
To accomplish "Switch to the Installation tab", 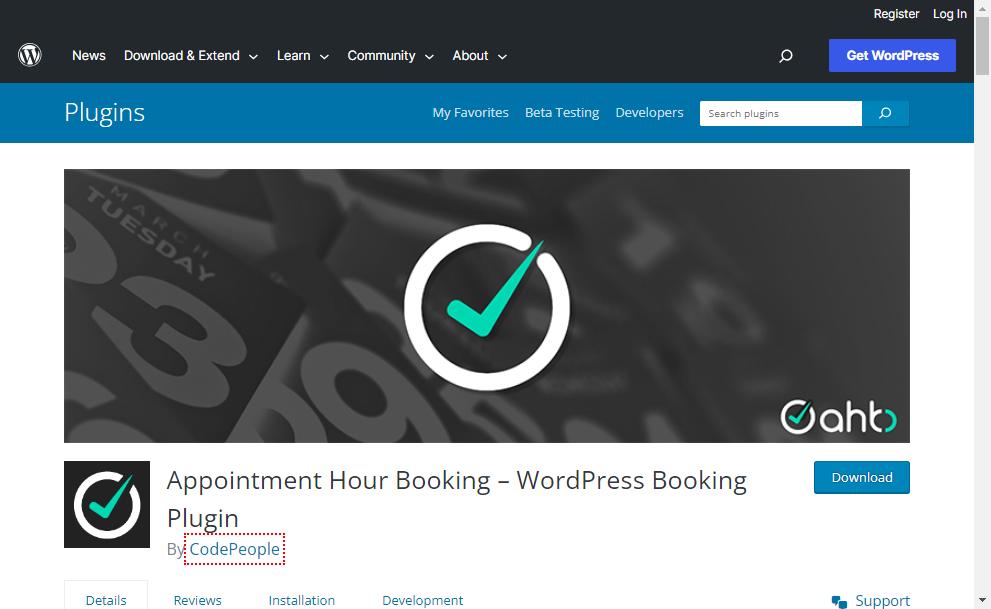I will tap(301, 600).
